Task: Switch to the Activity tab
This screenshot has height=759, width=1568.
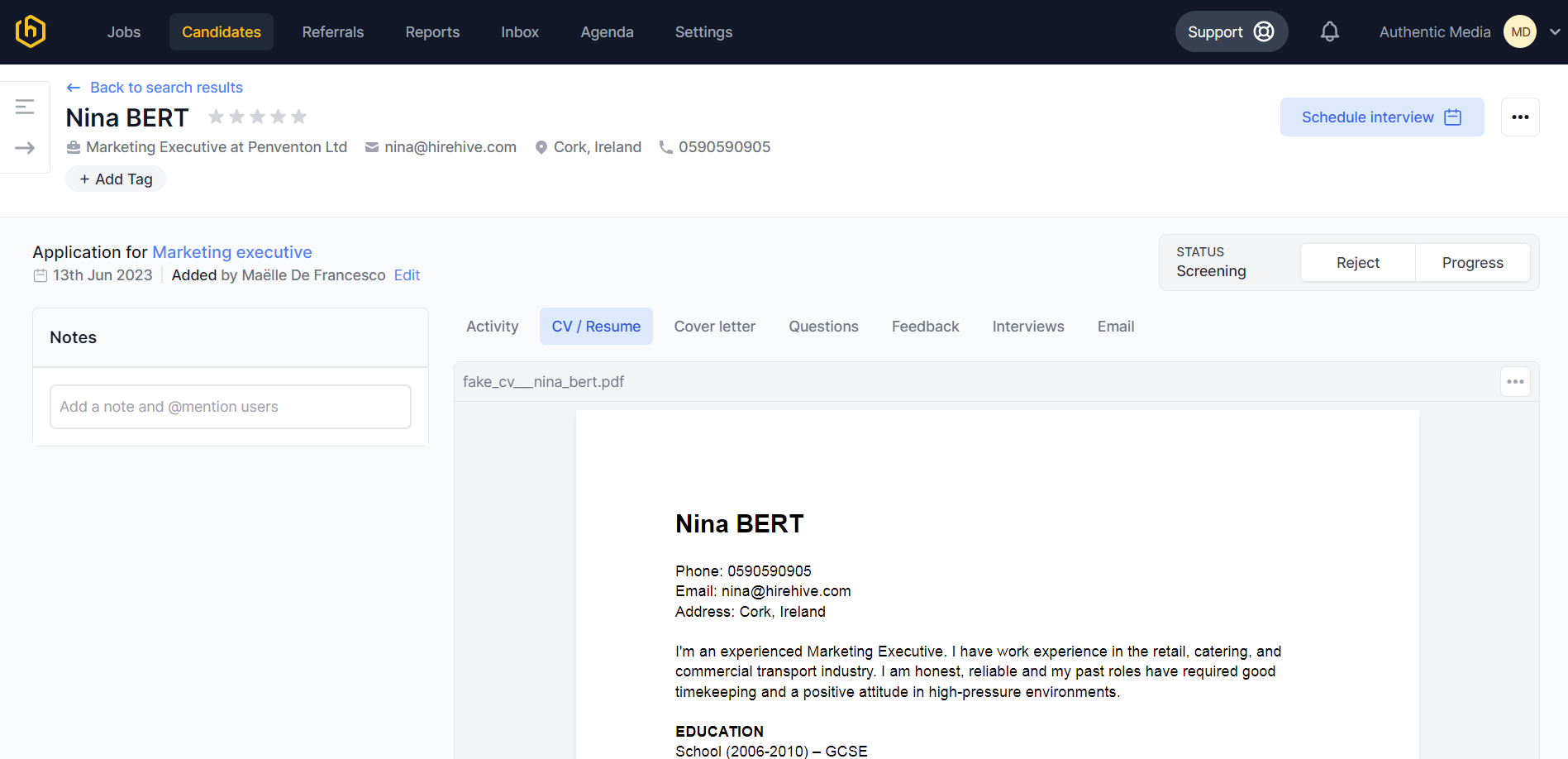Action: click(x=493, y=327)
